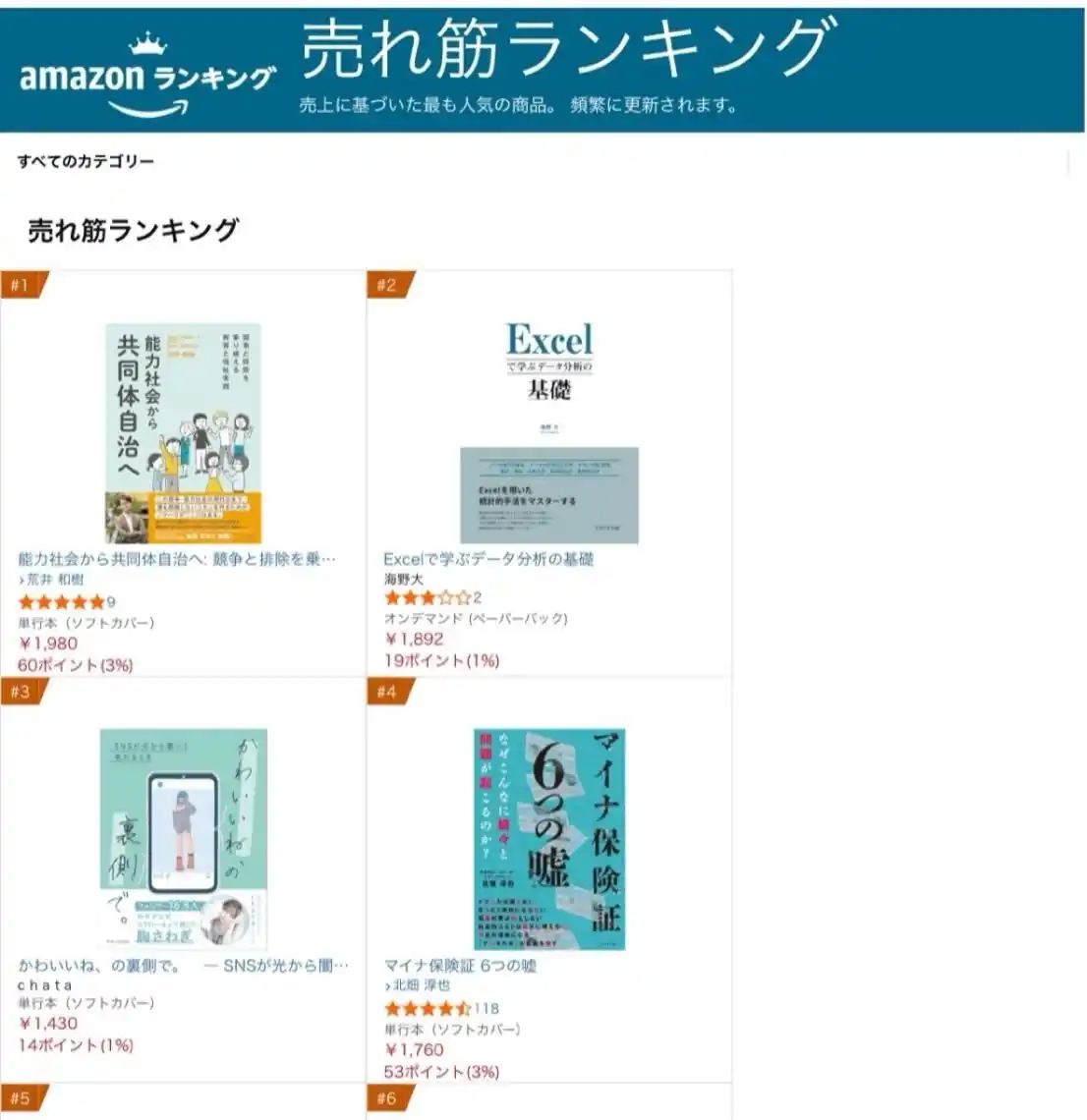Click author link 荒井 和樹
Image resolution: width=1087 pixels, height=1120 pixels.
[x=55, y=580]
